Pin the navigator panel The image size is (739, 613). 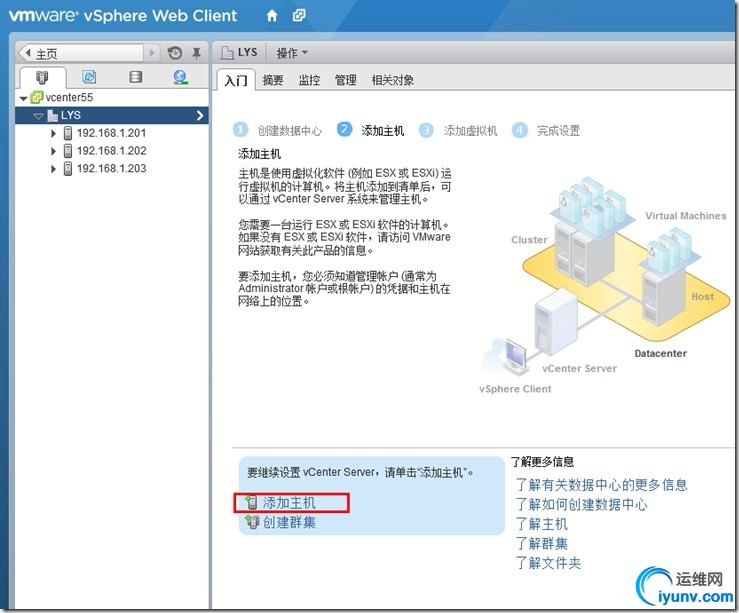tap(197, 53)
